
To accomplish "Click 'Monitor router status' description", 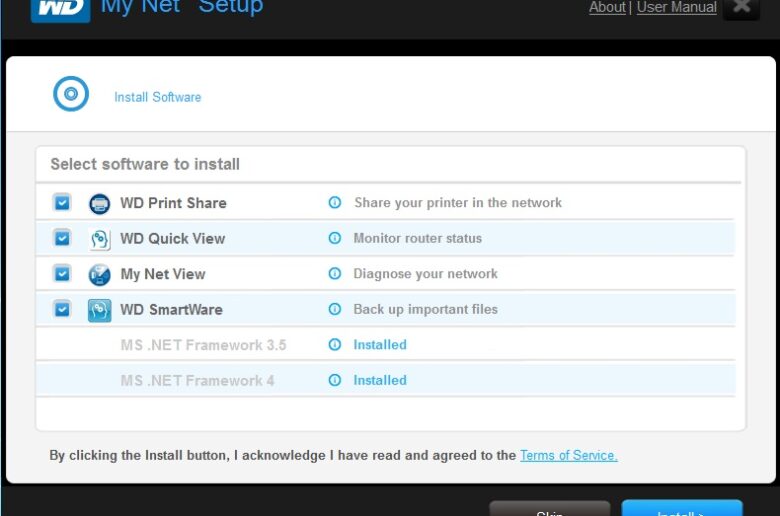I will (x=417, y=238).
